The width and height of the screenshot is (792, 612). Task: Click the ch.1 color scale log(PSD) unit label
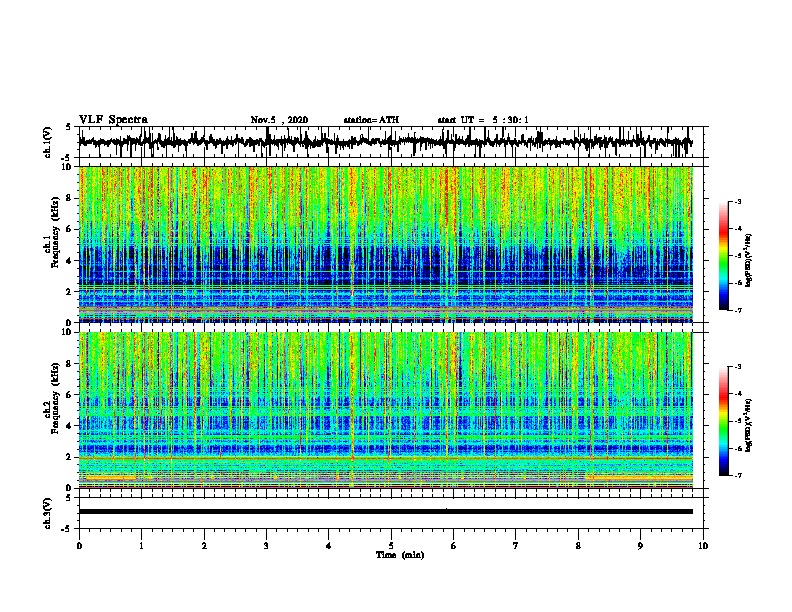coord(749,260)
